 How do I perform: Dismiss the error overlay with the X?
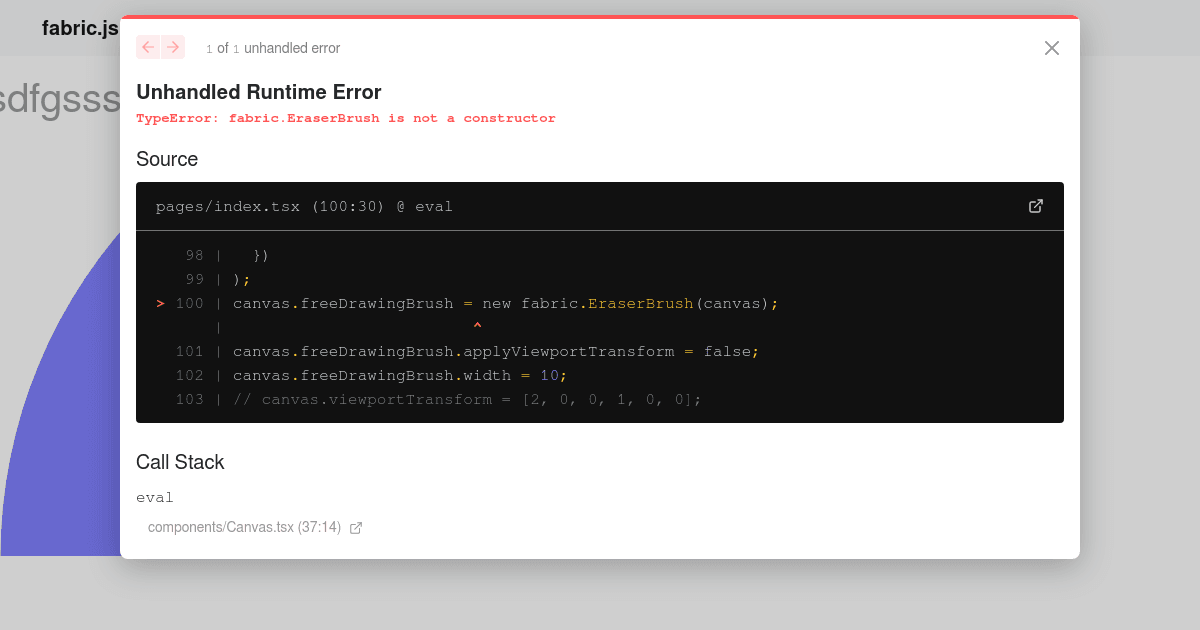pyautogui.click(x=1051, y=47)
